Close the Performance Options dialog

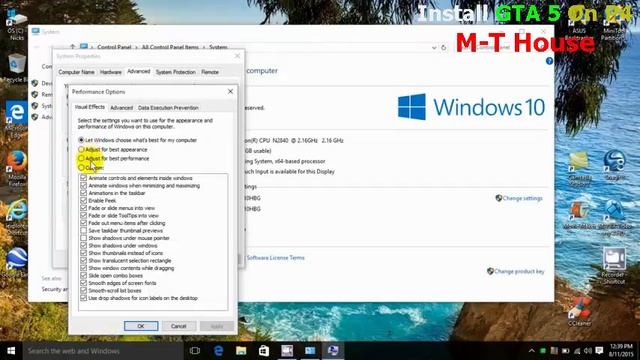click(x=231, y=91)
